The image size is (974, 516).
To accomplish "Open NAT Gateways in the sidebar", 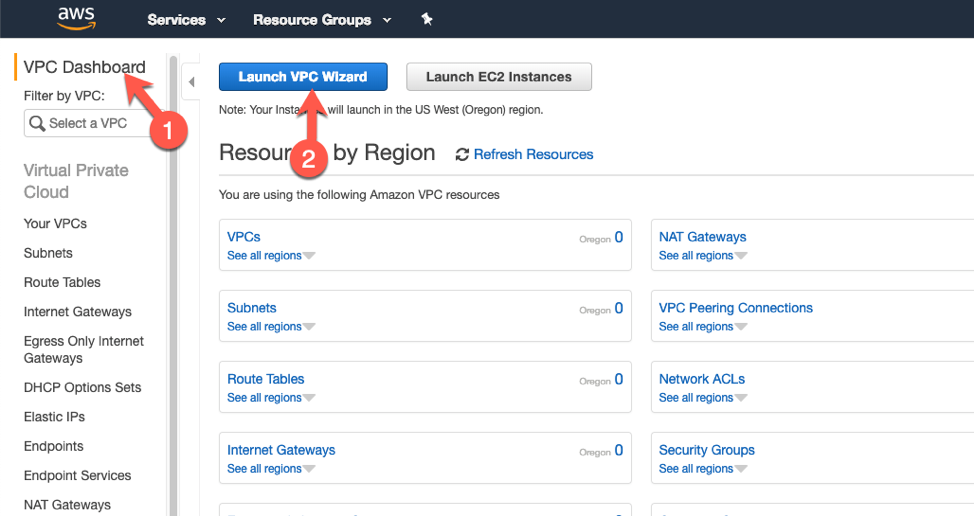I will 67,505.
